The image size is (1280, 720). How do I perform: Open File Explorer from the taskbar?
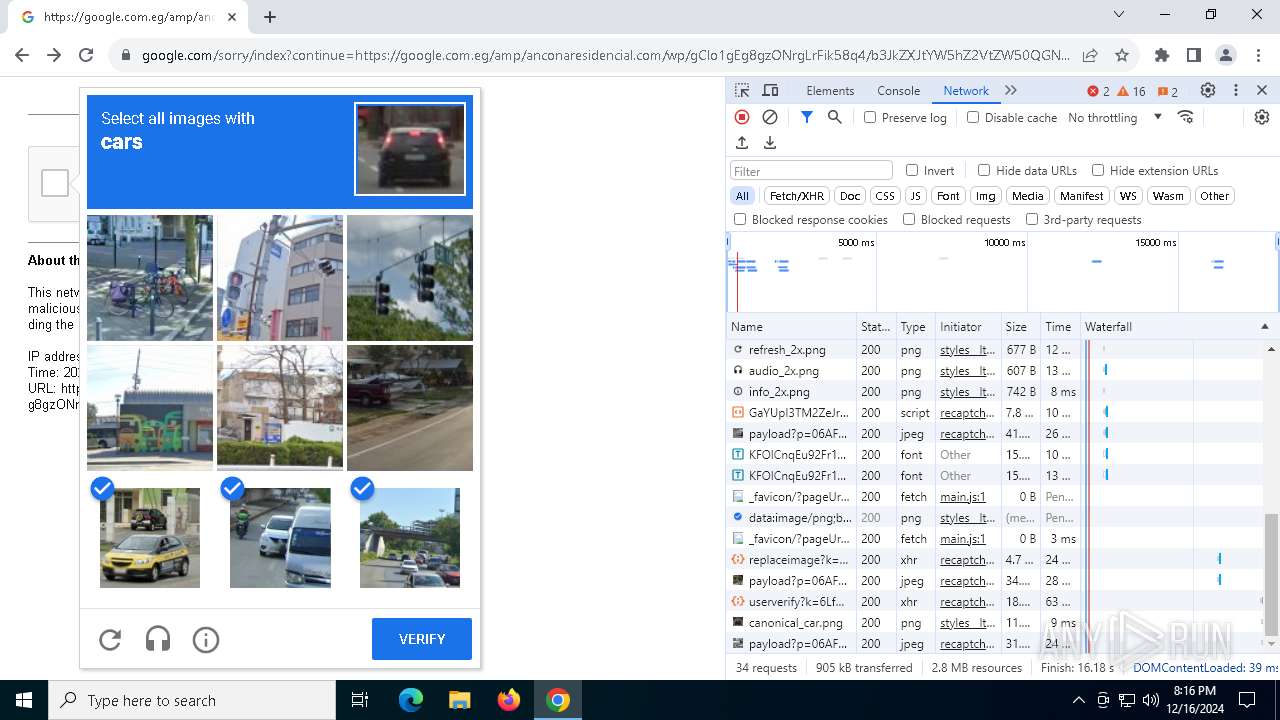tap(459, 700)
